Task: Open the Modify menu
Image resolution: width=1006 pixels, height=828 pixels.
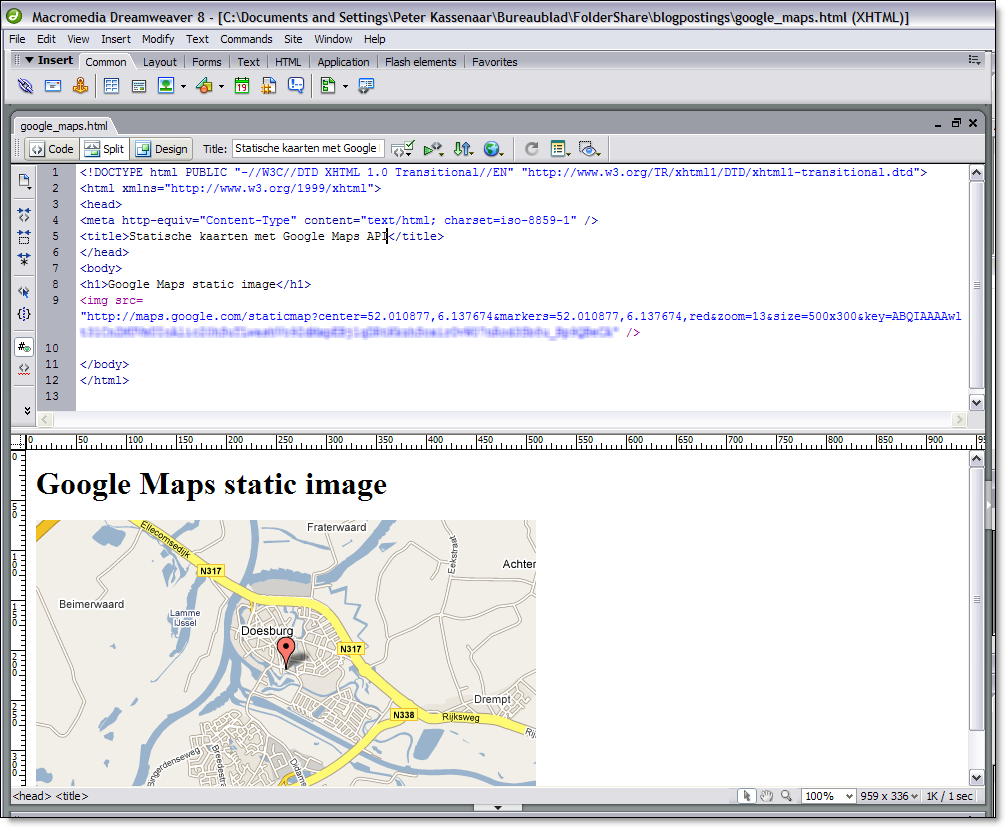Action: click(x=158, y=39)
